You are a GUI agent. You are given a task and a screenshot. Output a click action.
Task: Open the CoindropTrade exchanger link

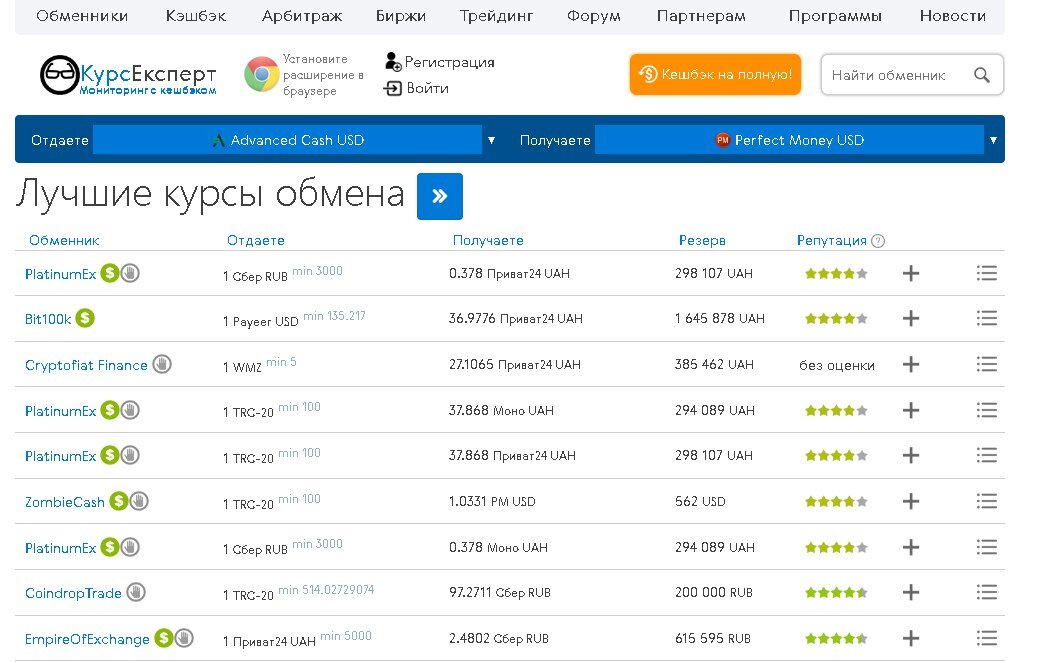click(x=73, y=593)
